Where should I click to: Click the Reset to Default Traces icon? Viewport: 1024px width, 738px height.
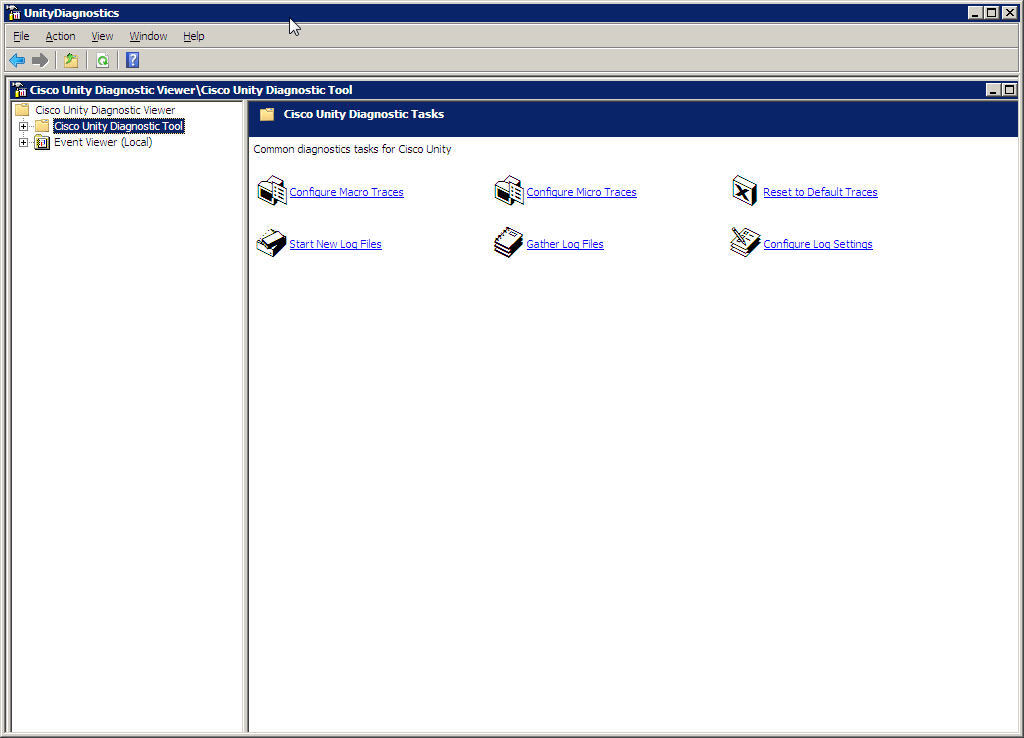pos(744,190)
